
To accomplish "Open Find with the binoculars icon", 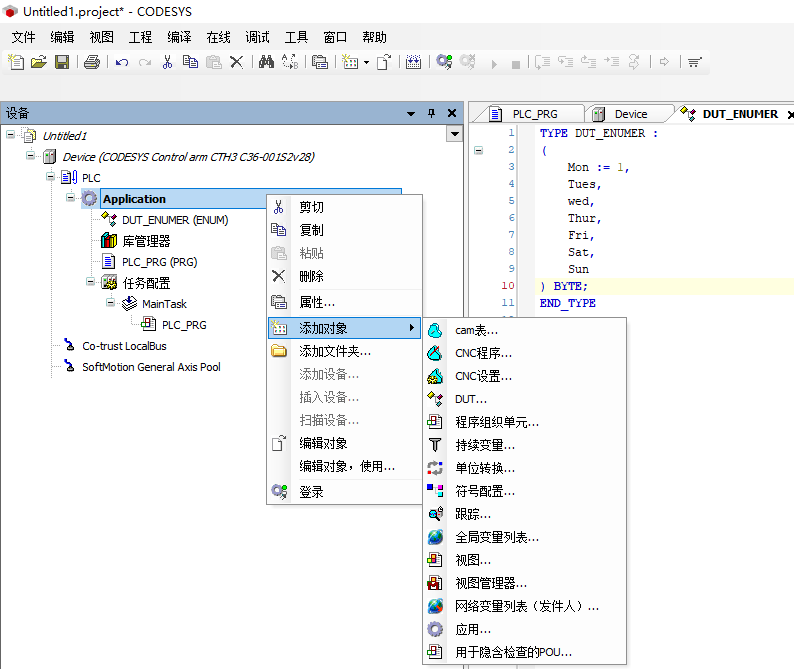I will (266, 62).
